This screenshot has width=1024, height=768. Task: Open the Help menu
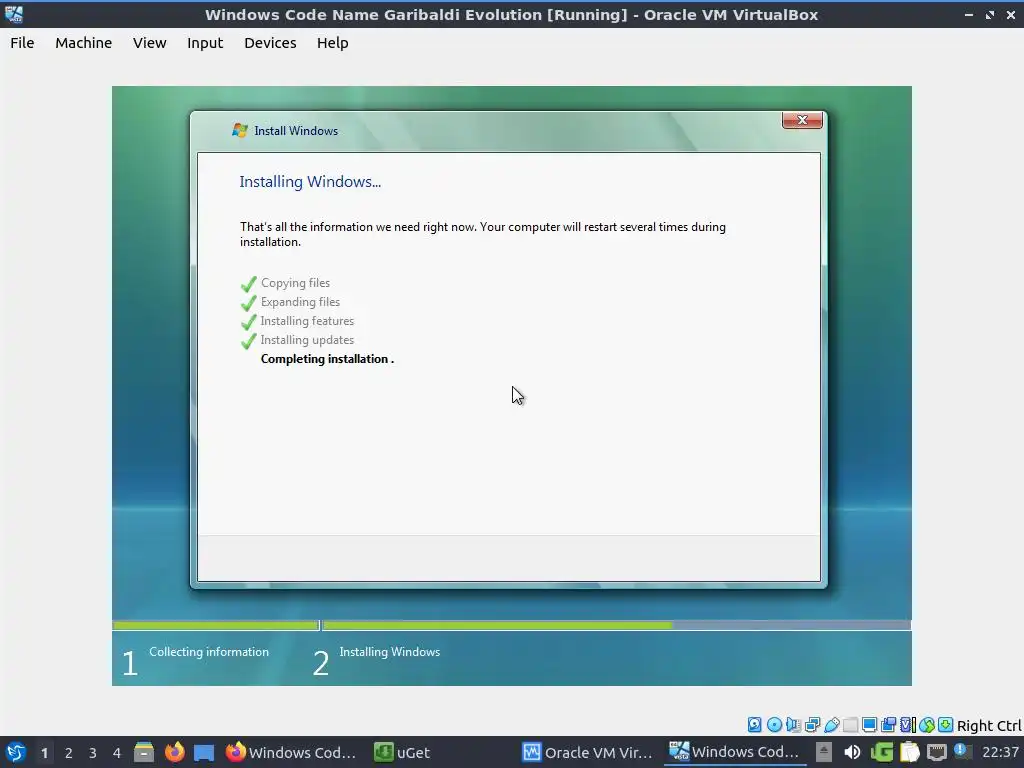tap(332, 43)
